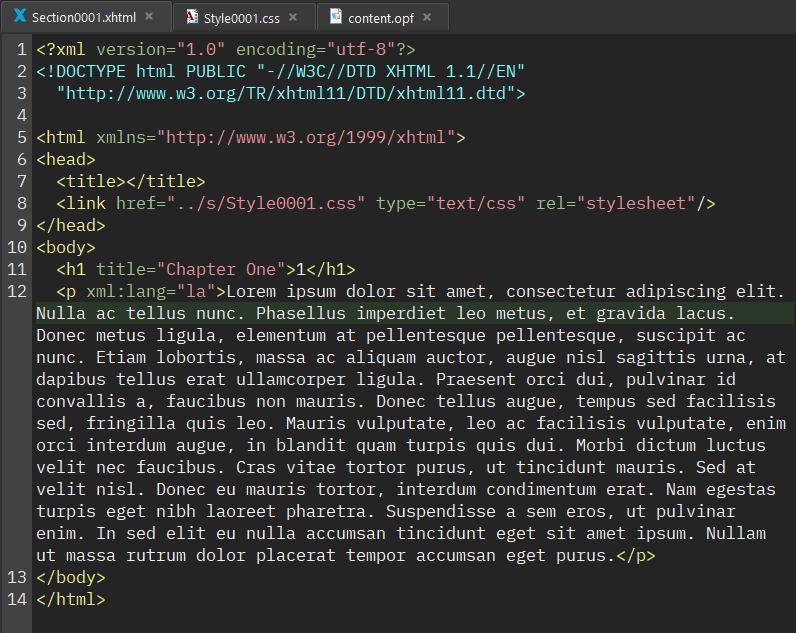796x633 pixels.
Task: Click the opening head tag
Action: tap(66, 159)
